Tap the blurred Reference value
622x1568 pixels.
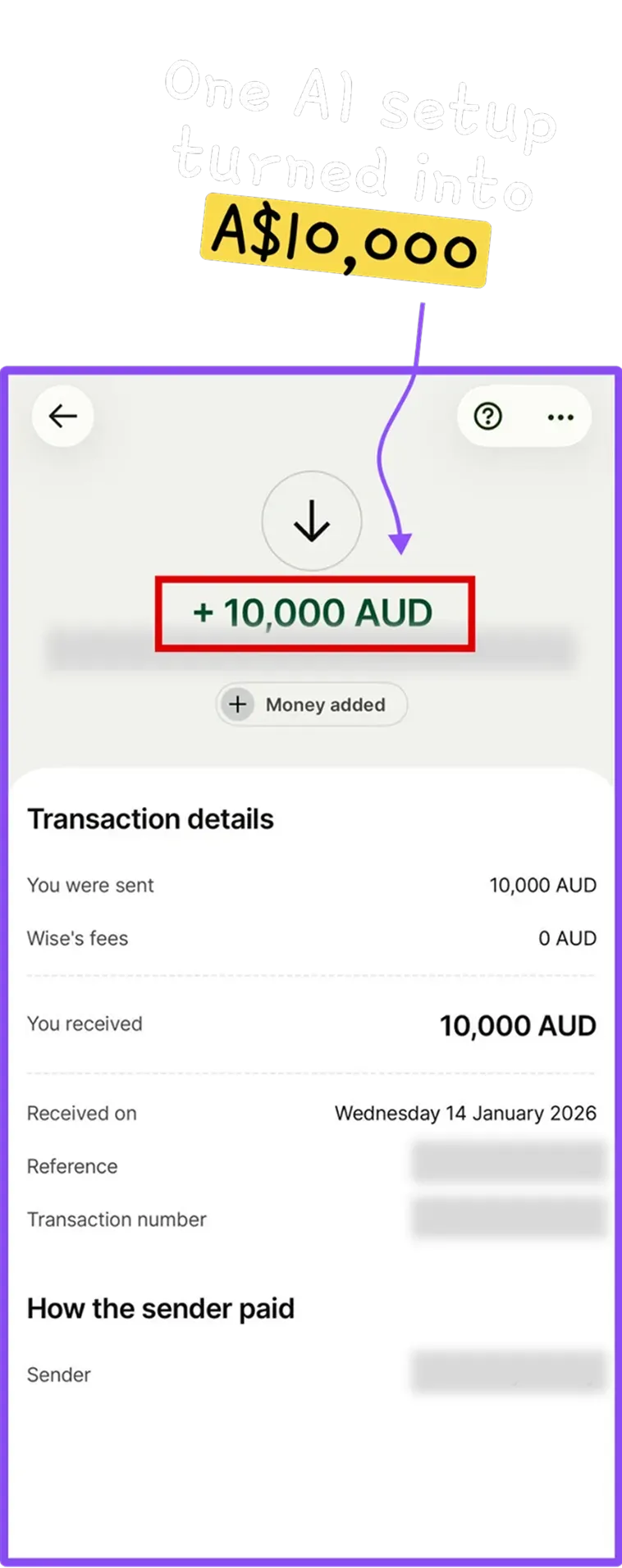point(508,1165)
